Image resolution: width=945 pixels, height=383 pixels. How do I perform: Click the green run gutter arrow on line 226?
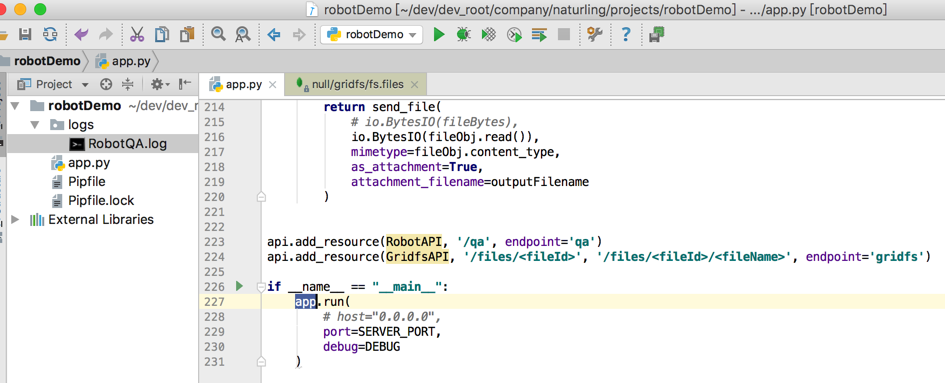(x=239, y=286)
